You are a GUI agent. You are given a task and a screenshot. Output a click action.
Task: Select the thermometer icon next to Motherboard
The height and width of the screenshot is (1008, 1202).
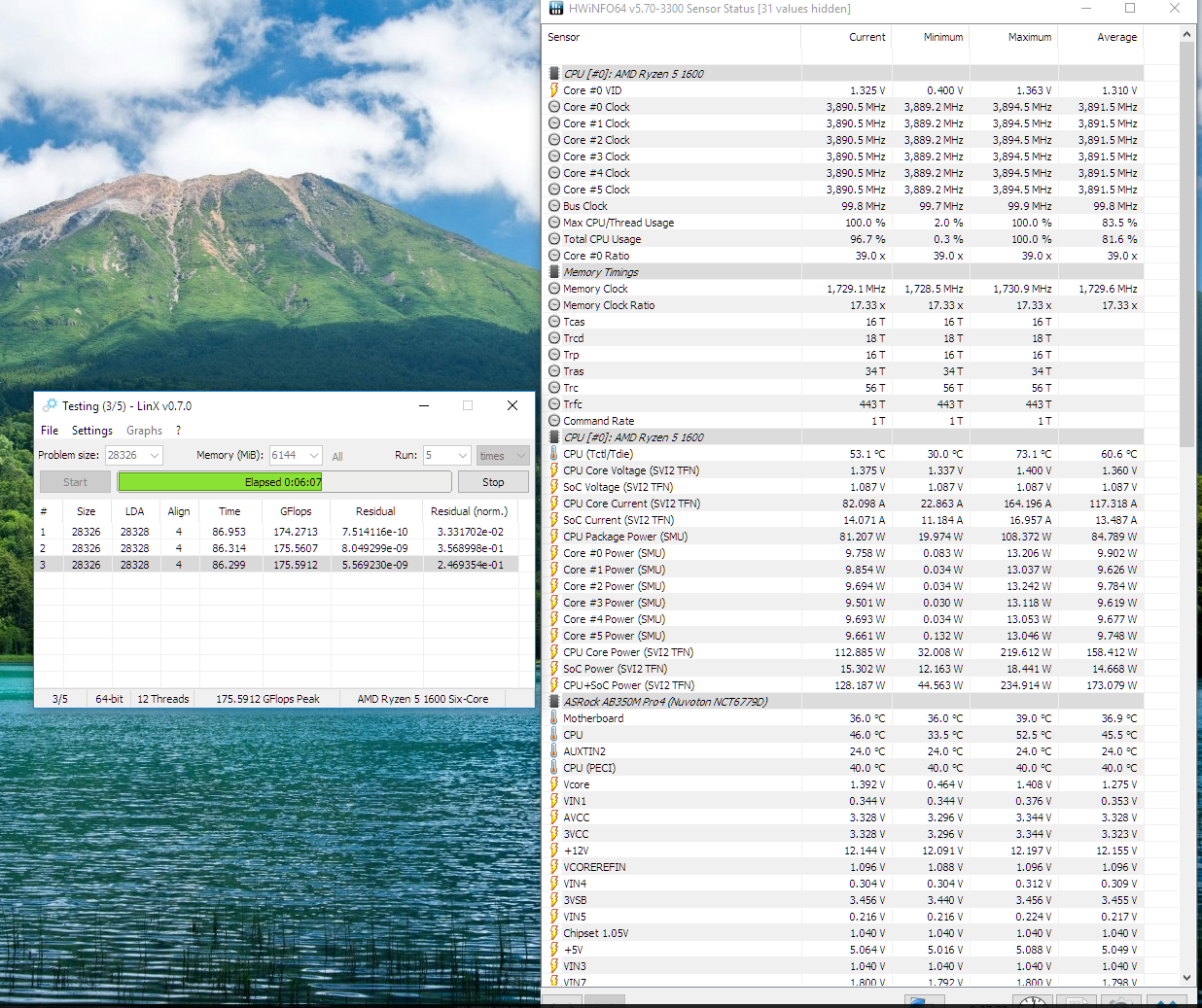pyautogui.click(x=554, y=718)
